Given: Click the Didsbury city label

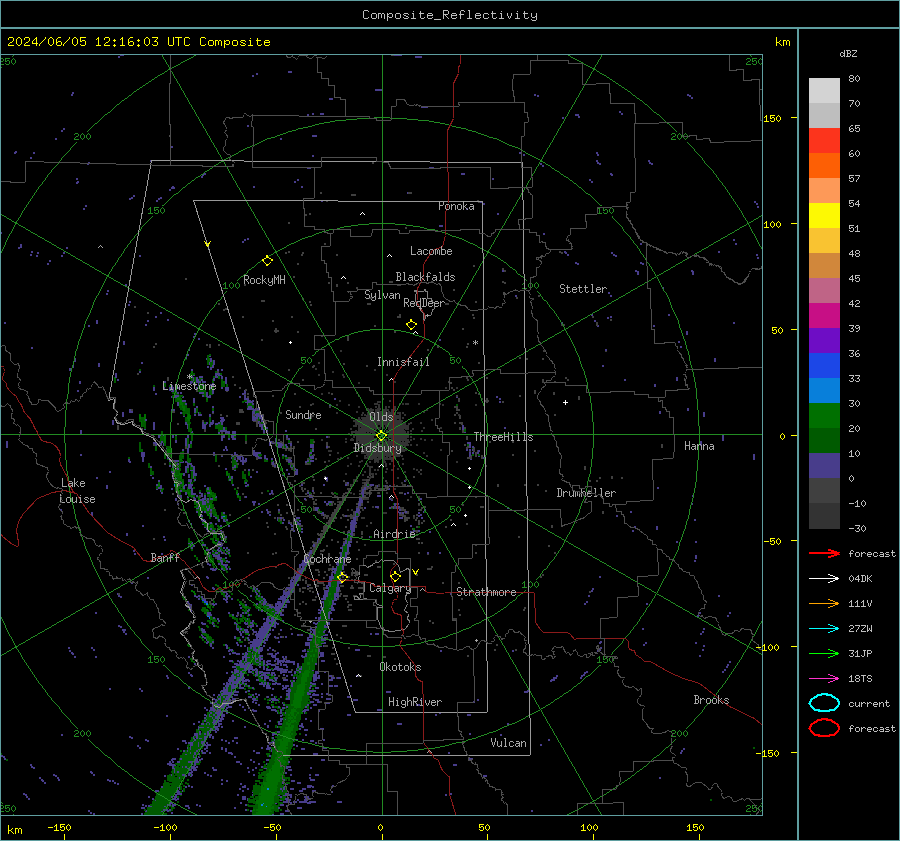Looking at the screenshot, I should (377, 448).
